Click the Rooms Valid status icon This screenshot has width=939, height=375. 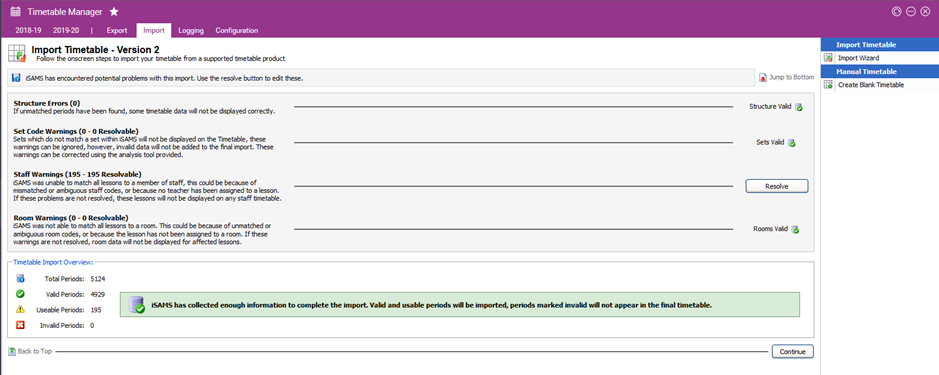click(795, 229)
